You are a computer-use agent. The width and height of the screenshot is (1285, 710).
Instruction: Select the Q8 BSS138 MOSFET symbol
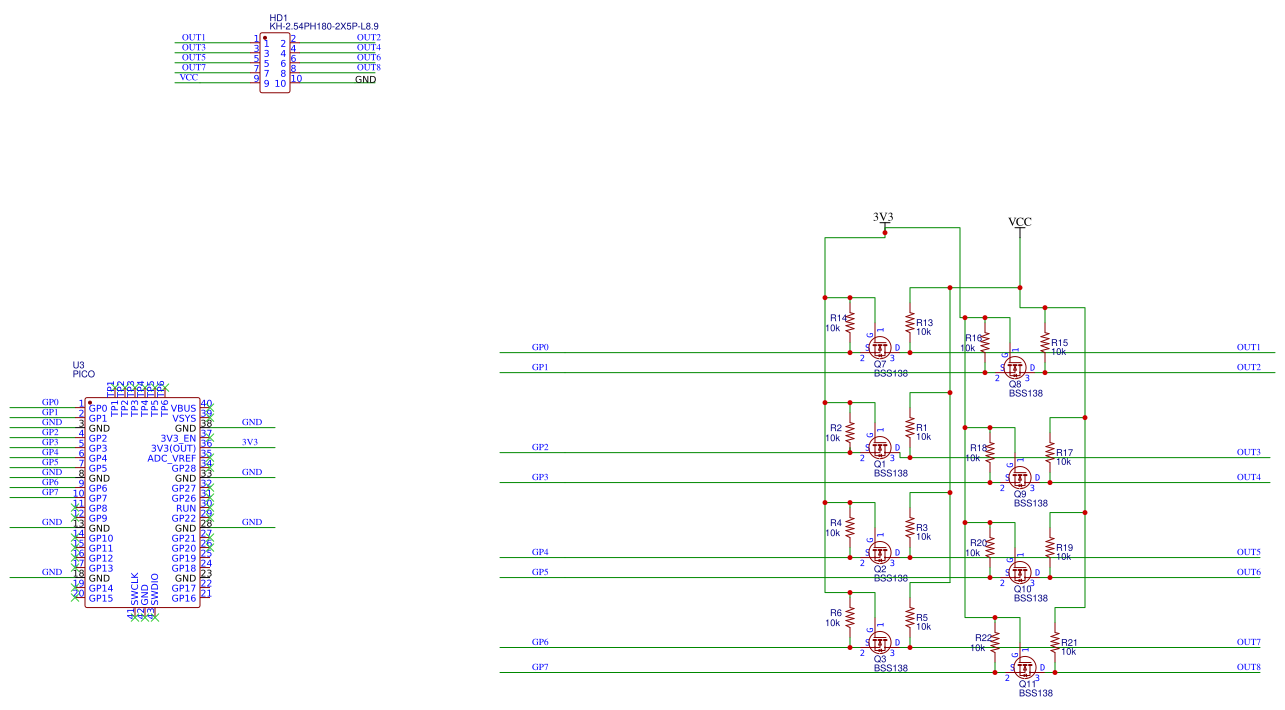[1015, 367]
